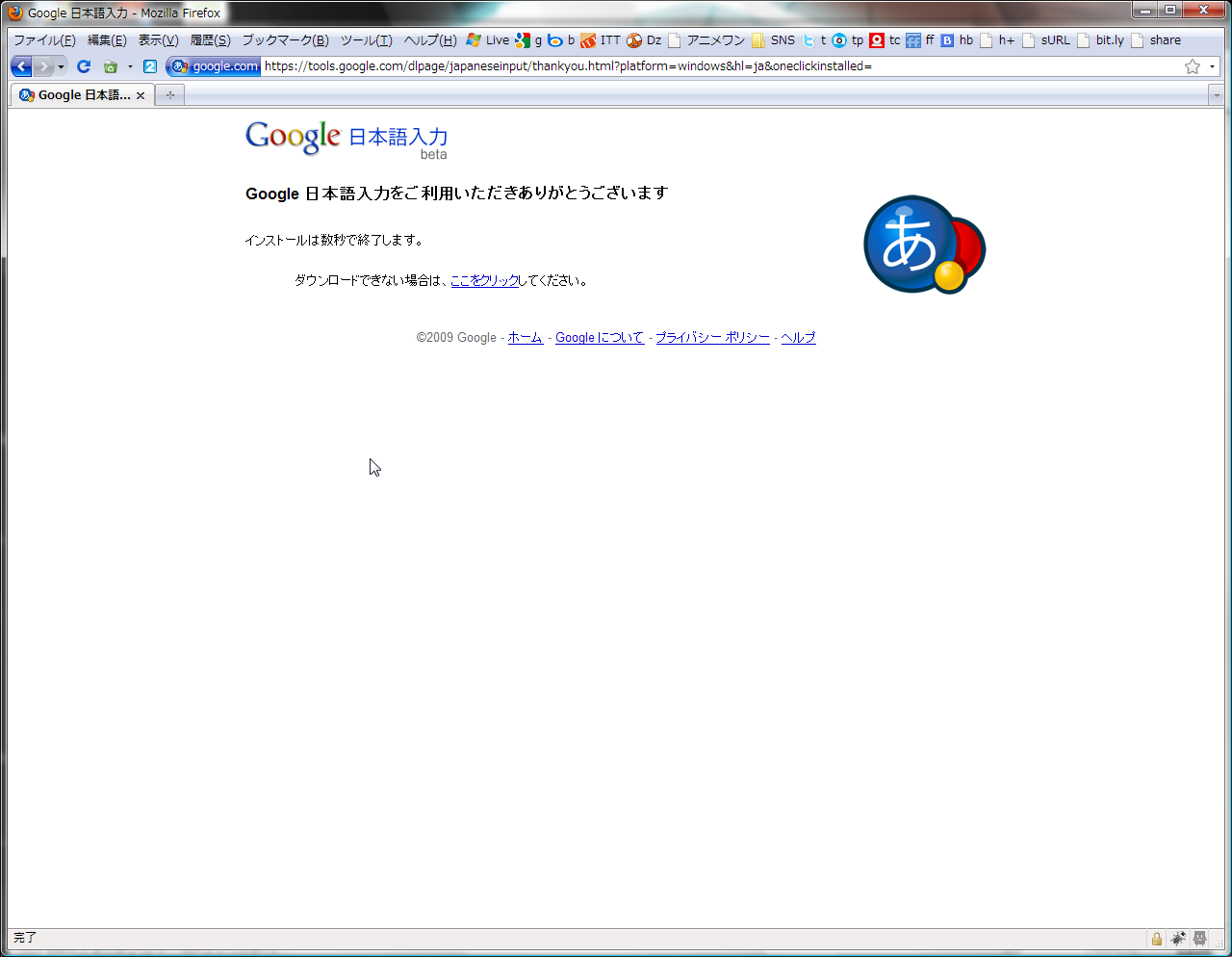Open the ヘルプ footer link
Viewport: 1232px width, 957px height.
click(x=798, y=337)
